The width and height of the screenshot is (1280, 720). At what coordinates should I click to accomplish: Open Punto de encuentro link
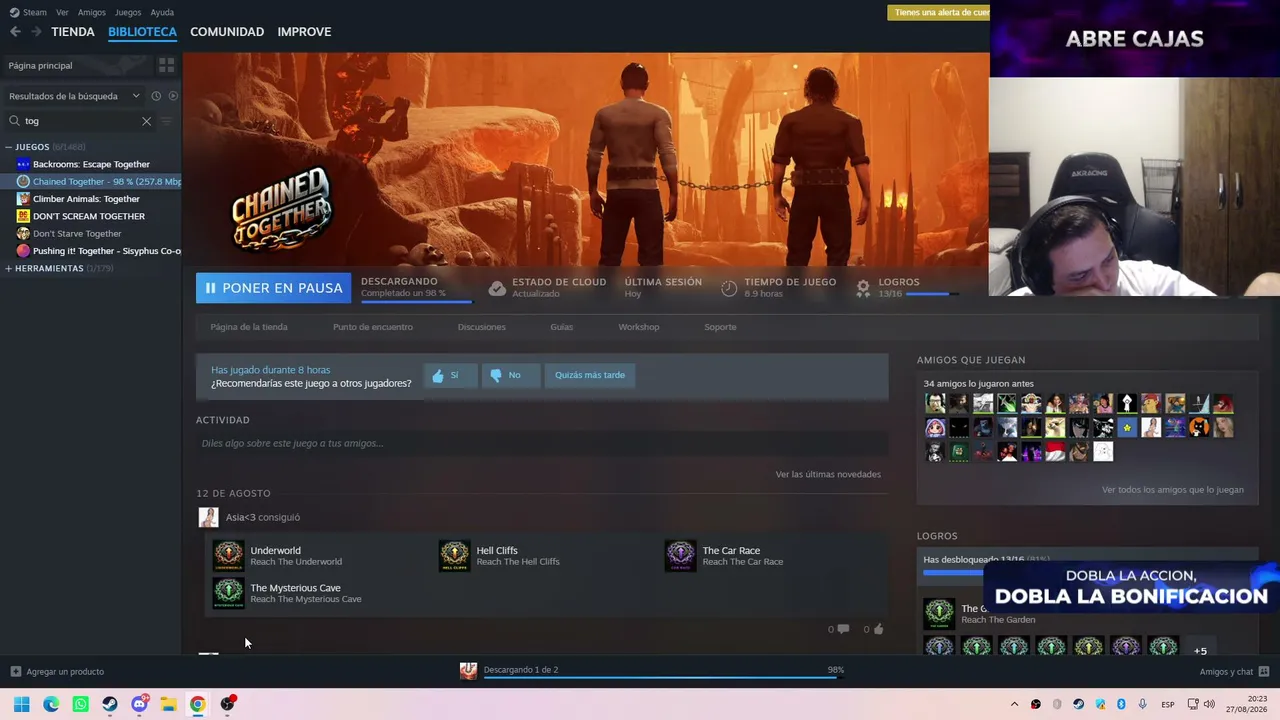pos(373,327)
